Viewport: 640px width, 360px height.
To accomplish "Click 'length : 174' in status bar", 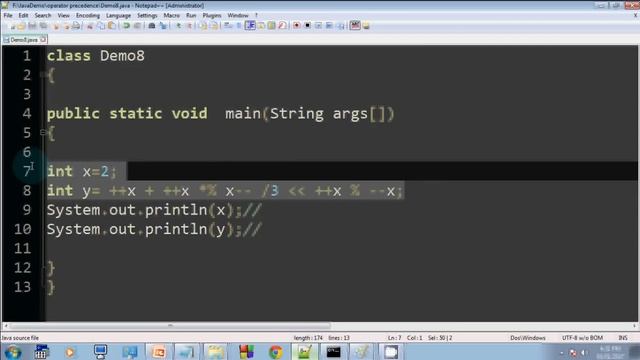I will point(308,338).
